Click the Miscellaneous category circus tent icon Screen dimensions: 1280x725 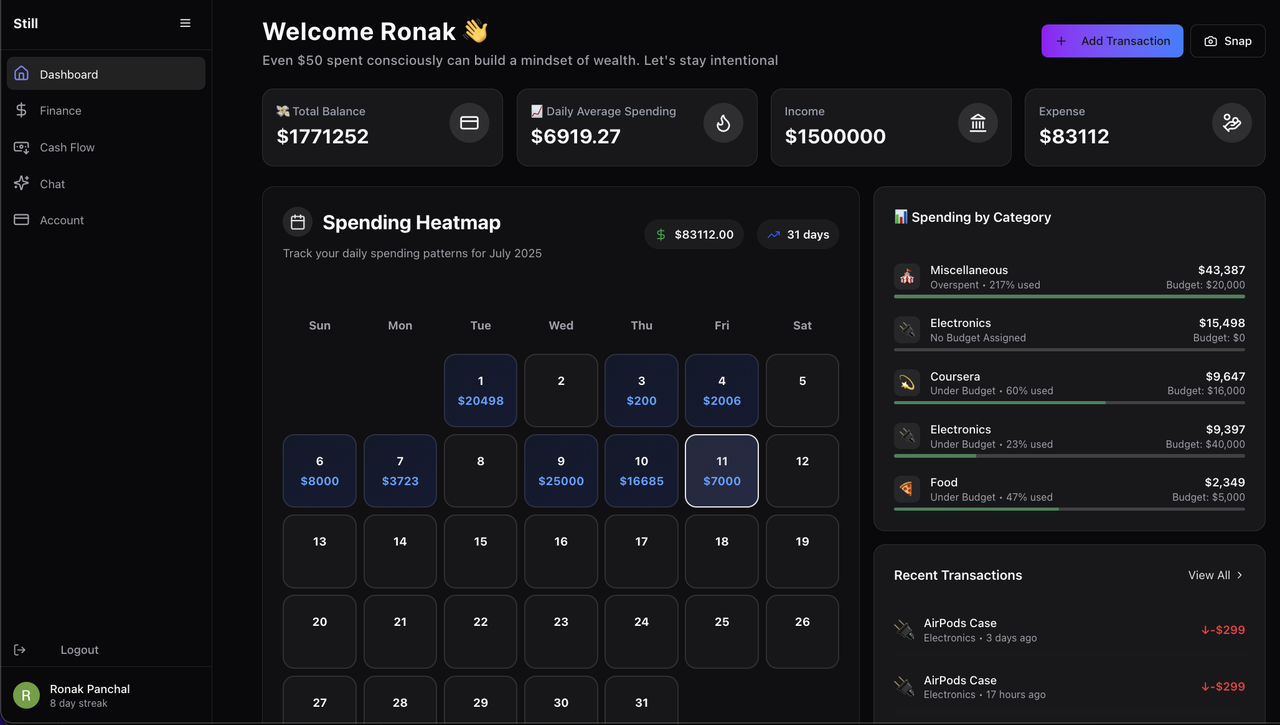click(907, 276)
